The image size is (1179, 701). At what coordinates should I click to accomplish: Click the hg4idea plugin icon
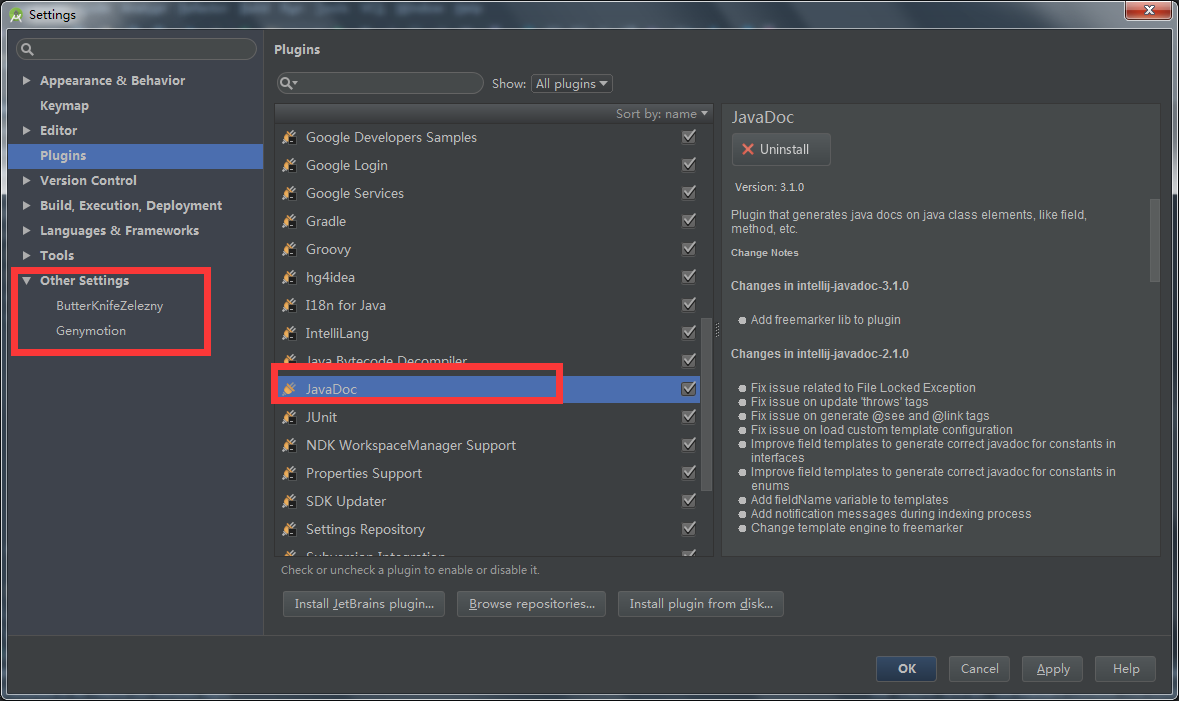point(289,277)
